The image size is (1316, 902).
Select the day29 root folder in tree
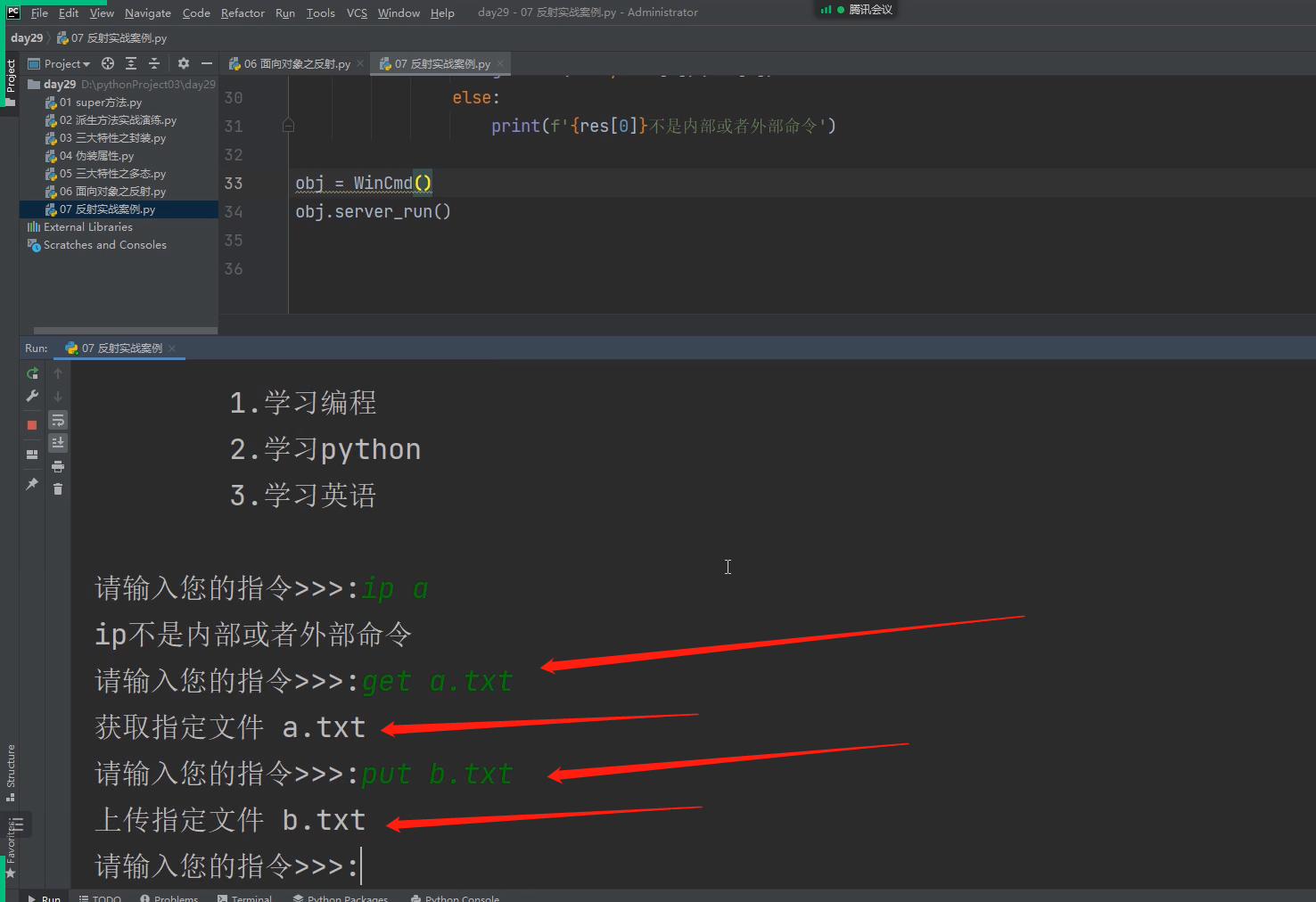(60, 85)
